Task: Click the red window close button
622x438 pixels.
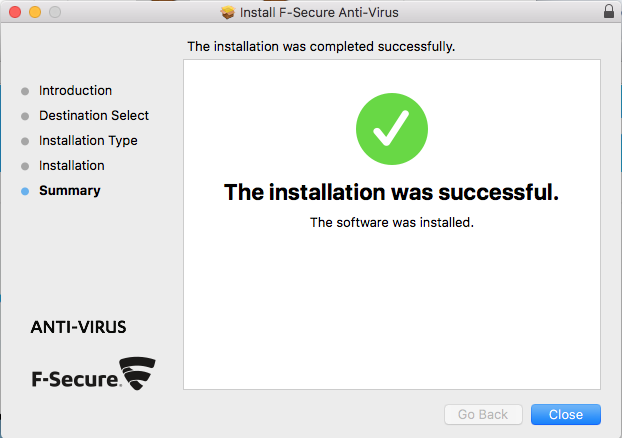Action: [14, 12]
